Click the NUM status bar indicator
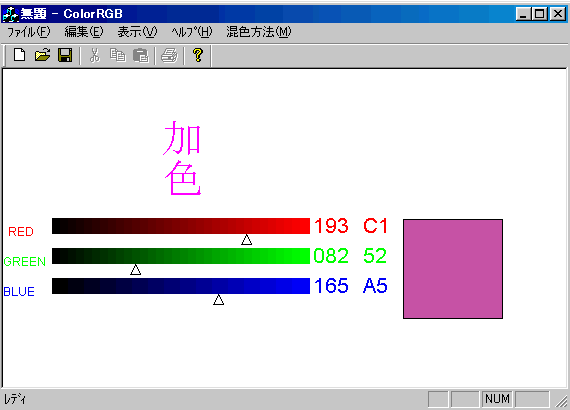 point(497,399)
